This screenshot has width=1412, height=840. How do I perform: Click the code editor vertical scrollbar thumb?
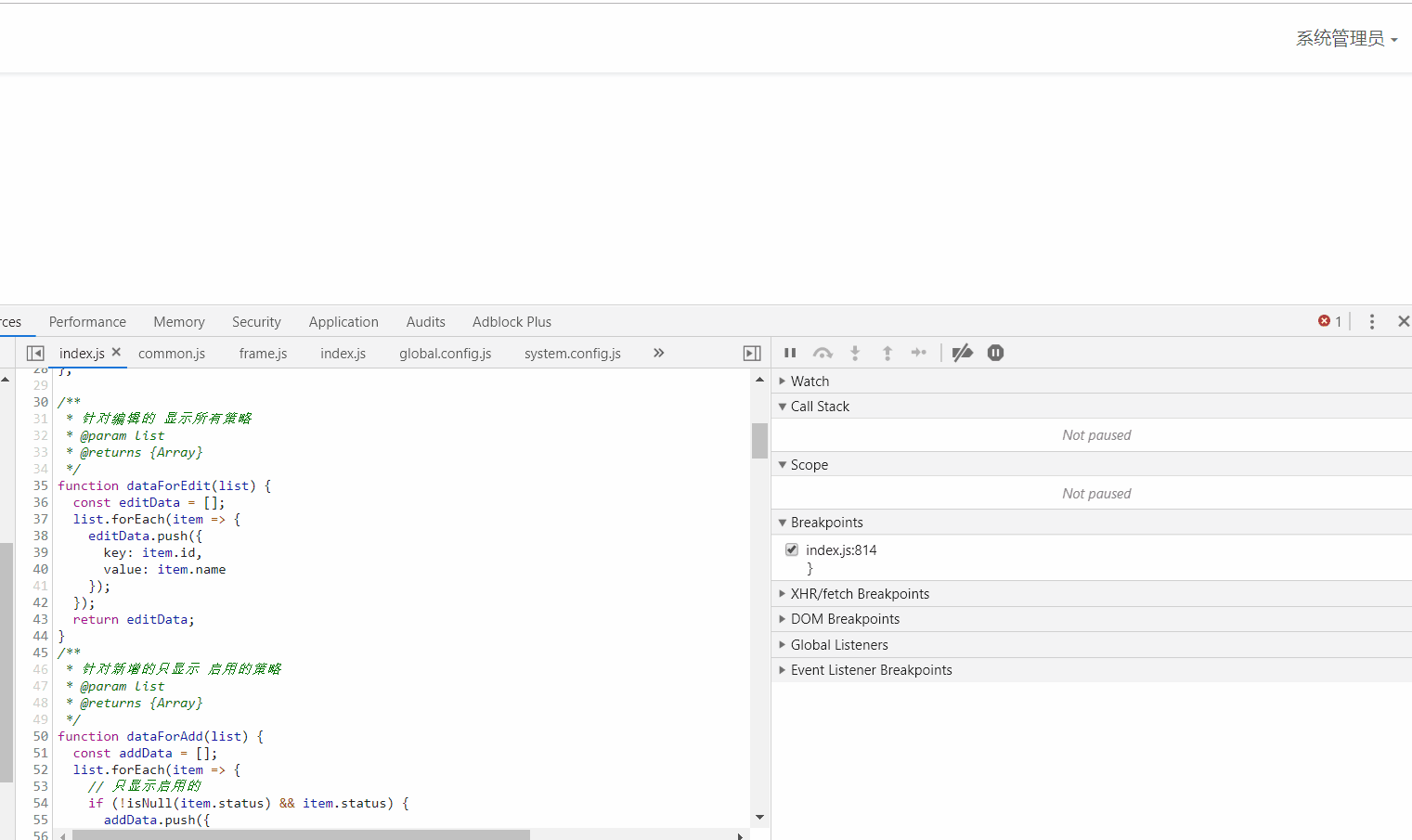click(759, 441)
